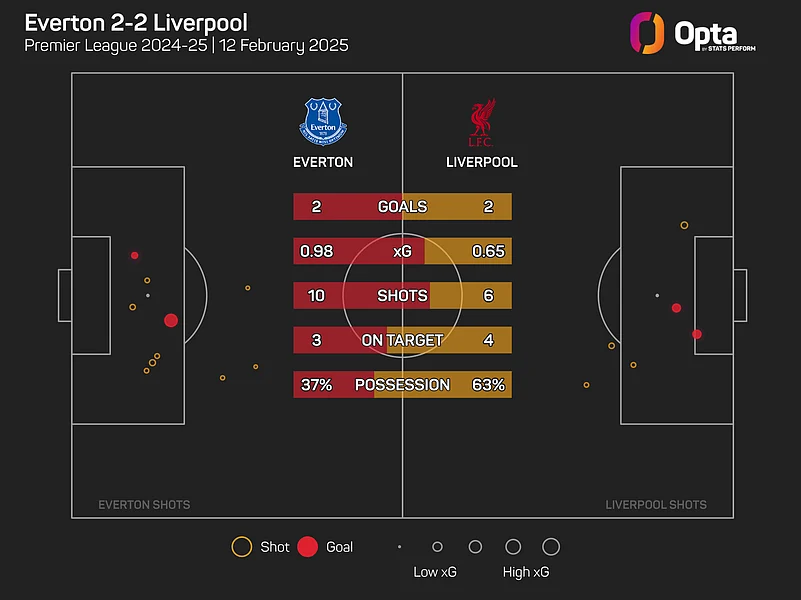The width and height of the screenshot is (801, 600).
Task: Click the Opta logo icon
Action: (646, 32)
